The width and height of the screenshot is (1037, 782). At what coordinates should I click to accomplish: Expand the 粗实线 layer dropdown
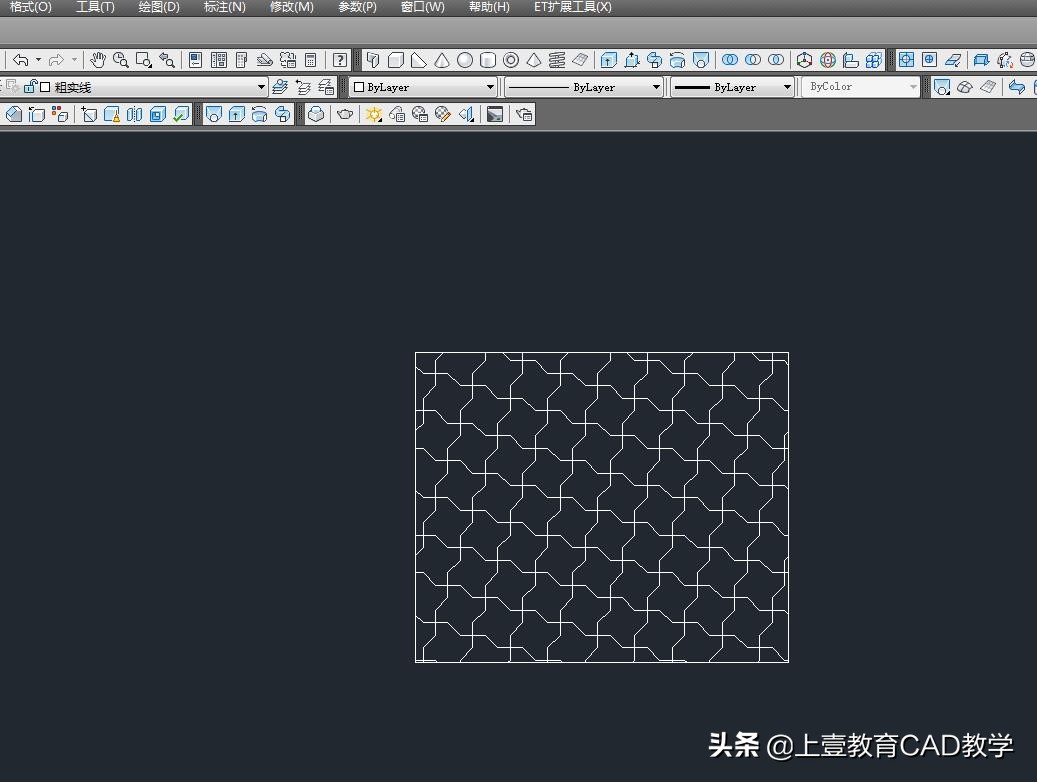(261, 87)
